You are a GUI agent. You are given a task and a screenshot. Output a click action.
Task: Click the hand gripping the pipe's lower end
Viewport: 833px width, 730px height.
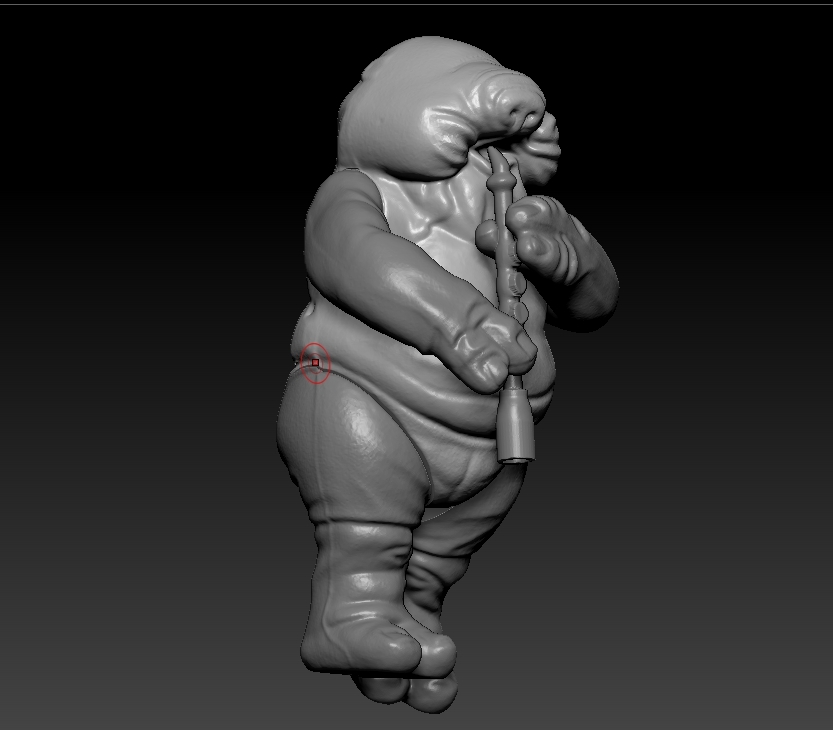click(x=494, y=348)
